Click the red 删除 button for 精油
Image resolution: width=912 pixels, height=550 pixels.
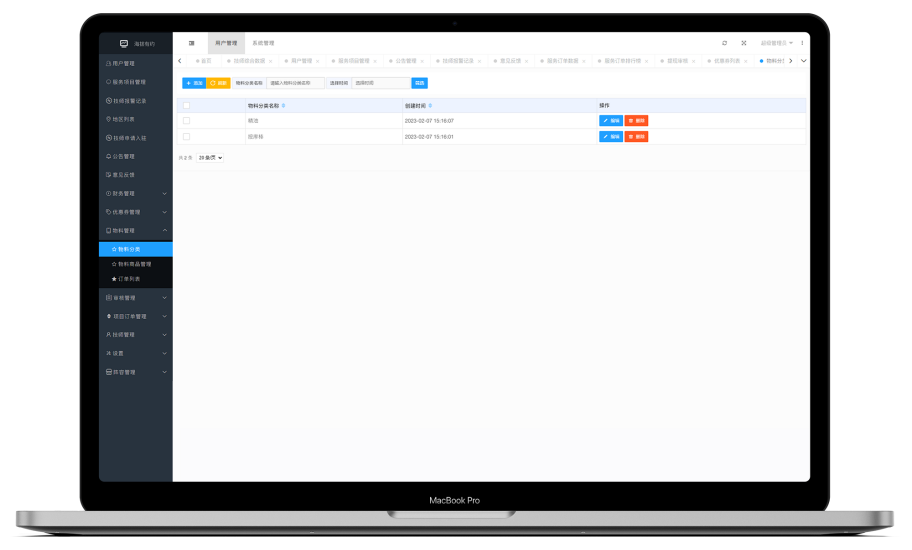(x=636, y=120)
